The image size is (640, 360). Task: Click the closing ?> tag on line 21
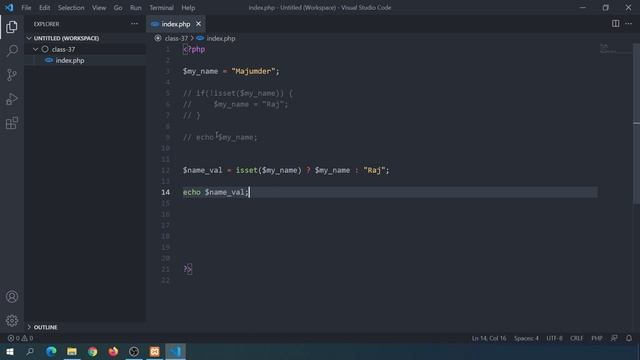pyautogui.click(x=187, y=269)
